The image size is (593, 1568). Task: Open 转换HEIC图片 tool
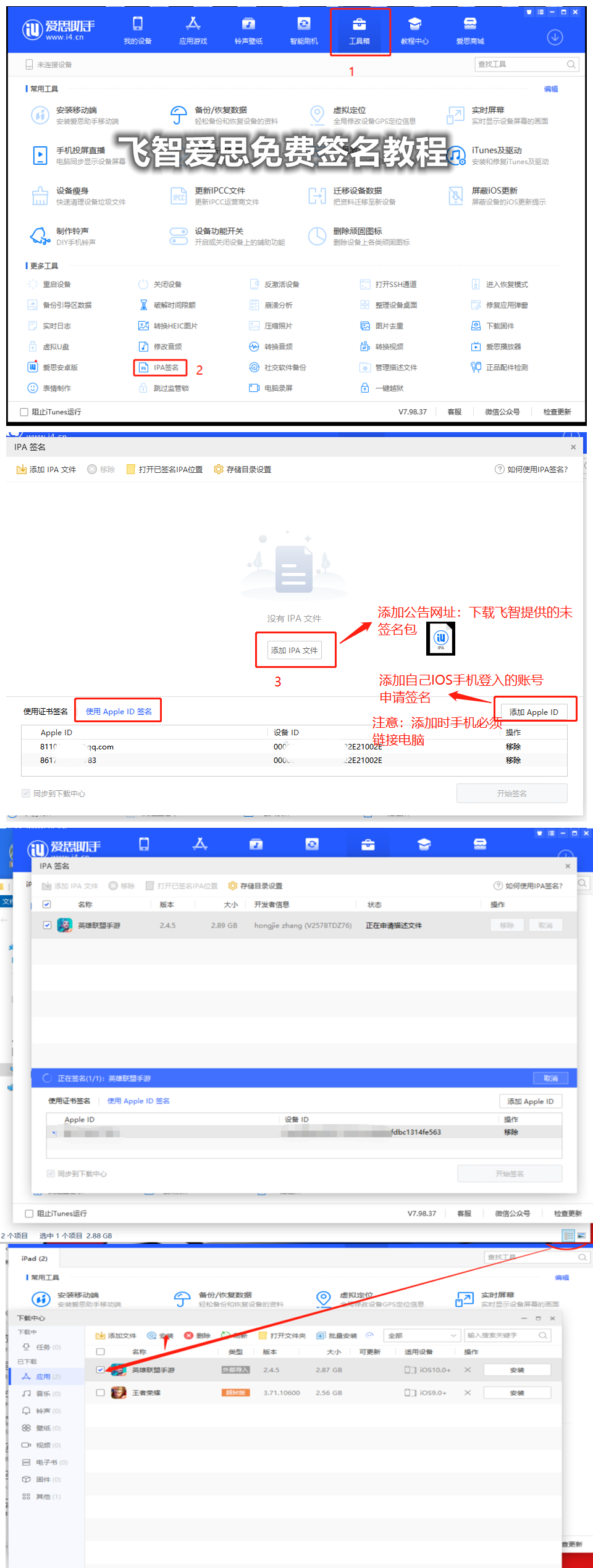click(x=168, y=326)
